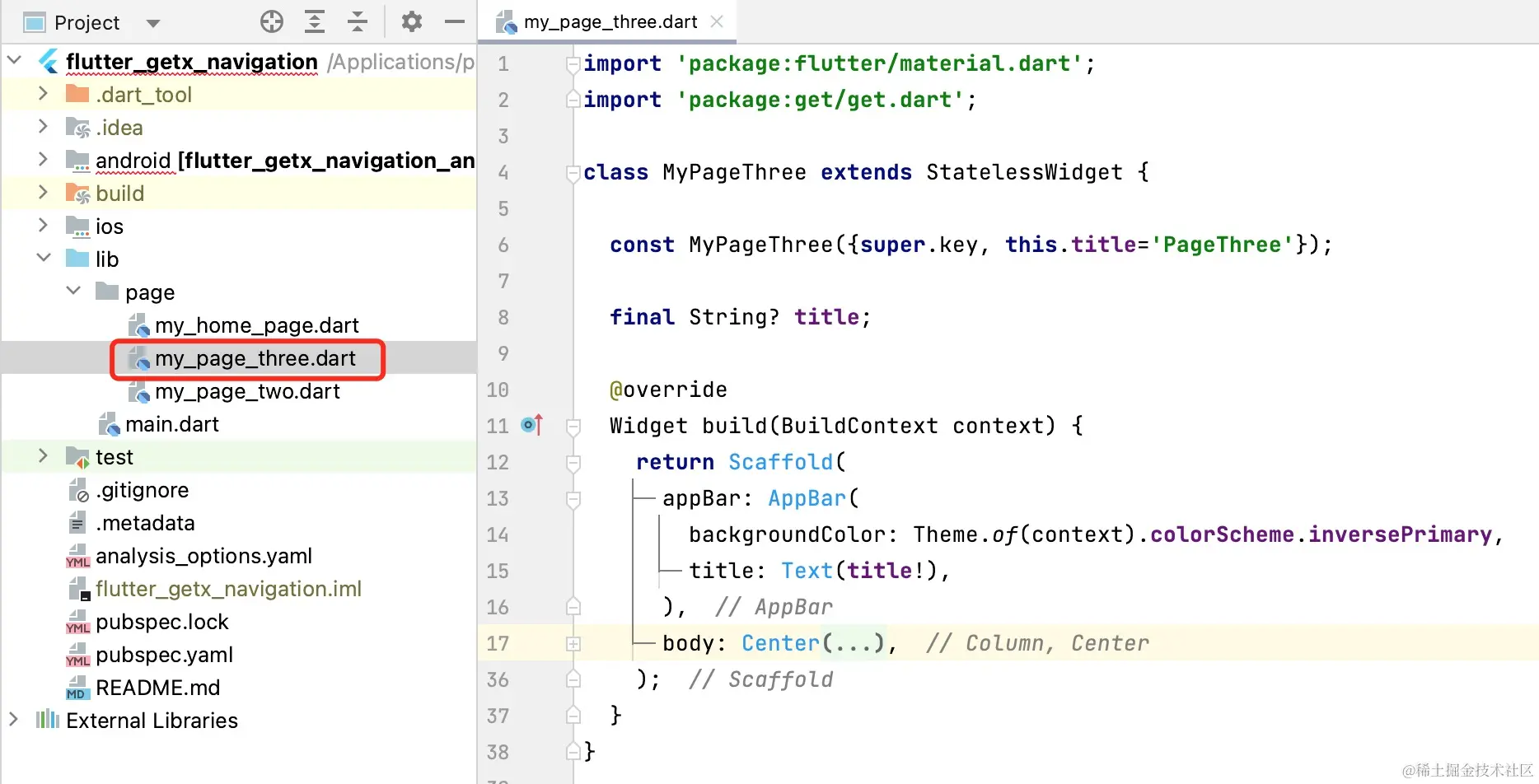This screenshot has height=784, width=1539.
Task: Open the Project view dropdown arrow
Action: click(x=153, y=23)
